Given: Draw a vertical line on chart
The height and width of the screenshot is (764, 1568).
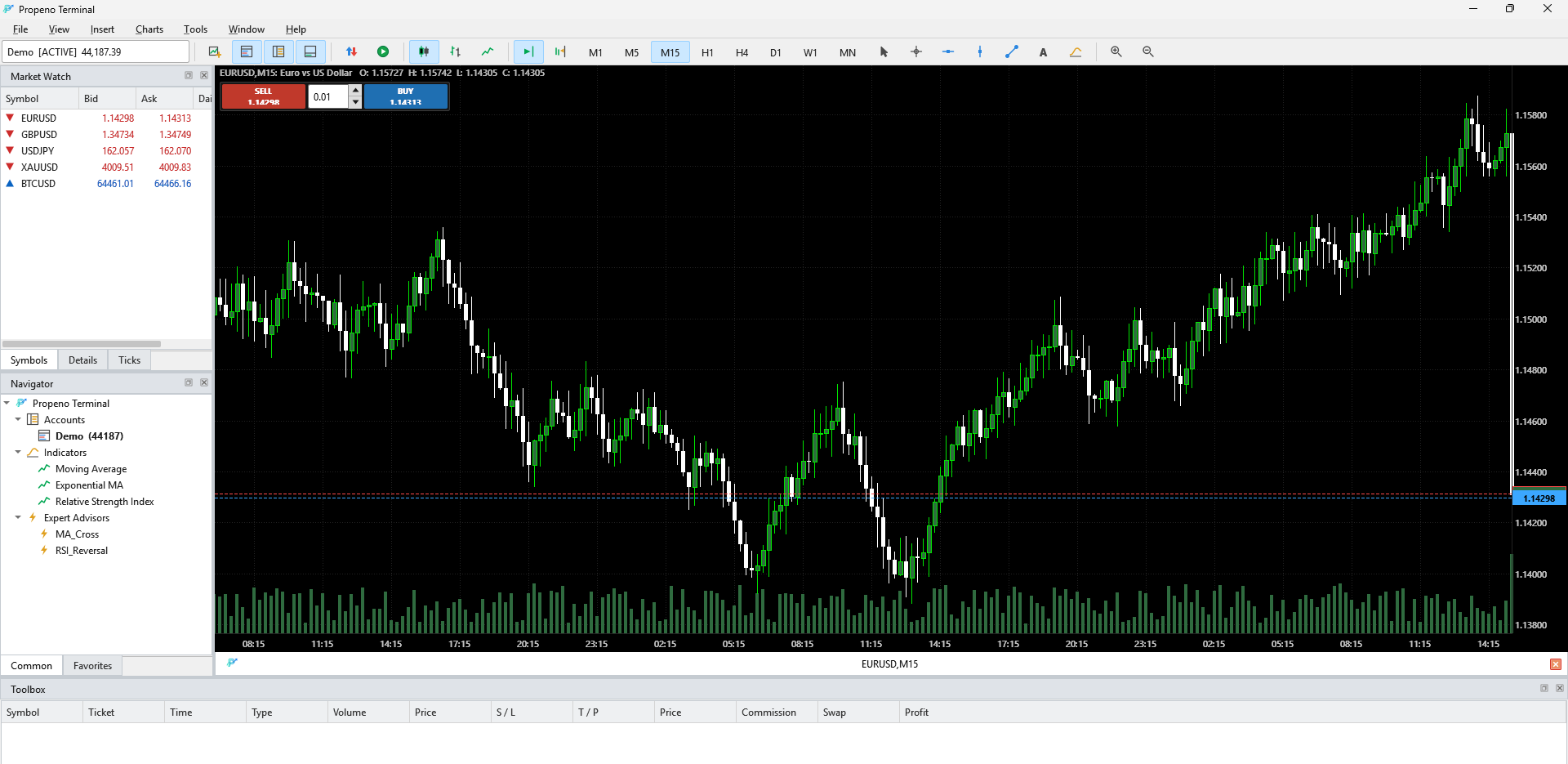Looking at the screenshot, I should click(x=980, y=51).
